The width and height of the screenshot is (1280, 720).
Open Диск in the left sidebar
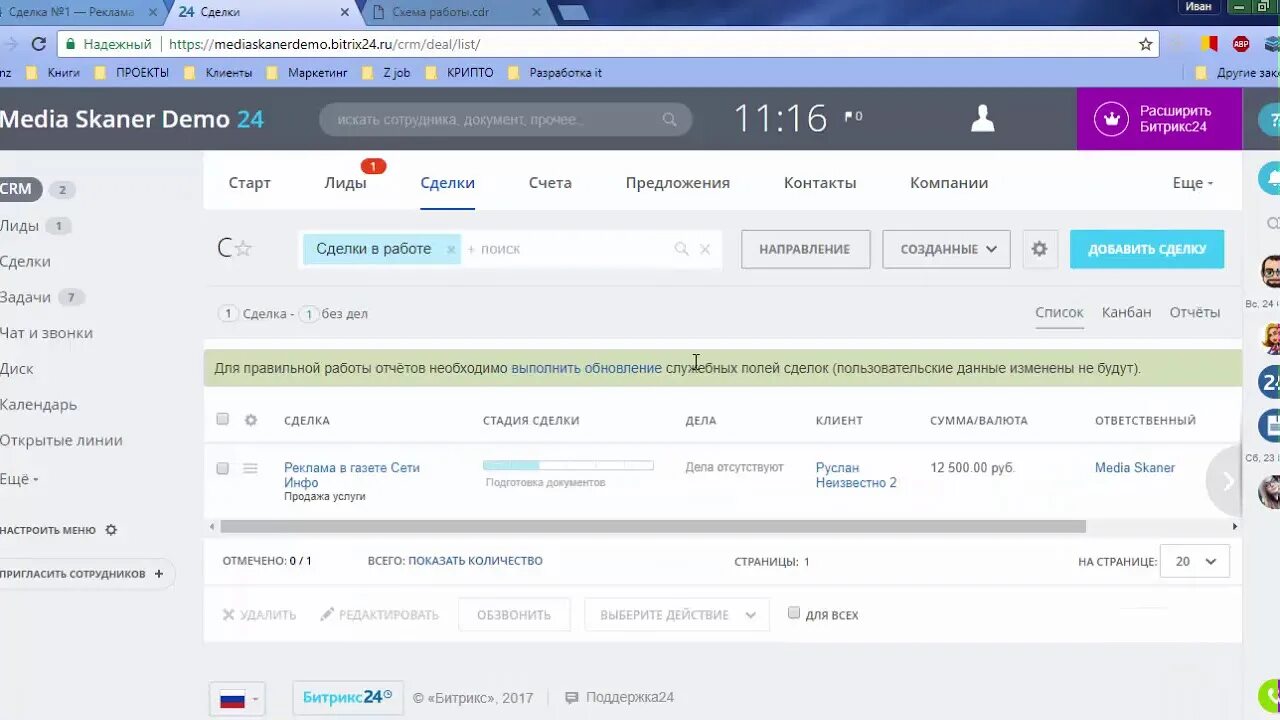[x=17, y=369]
